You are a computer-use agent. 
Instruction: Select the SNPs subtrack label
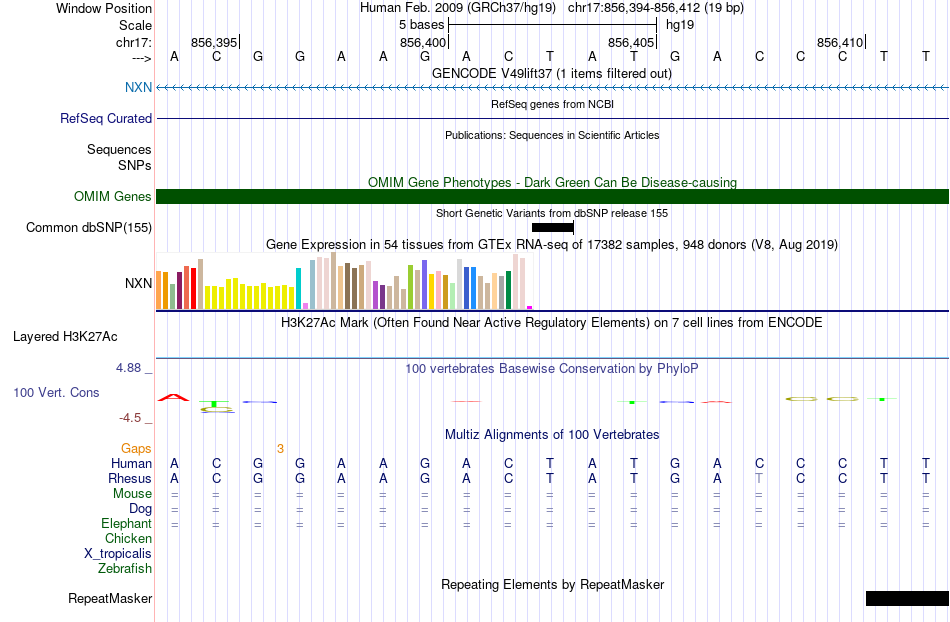(135, 165)
